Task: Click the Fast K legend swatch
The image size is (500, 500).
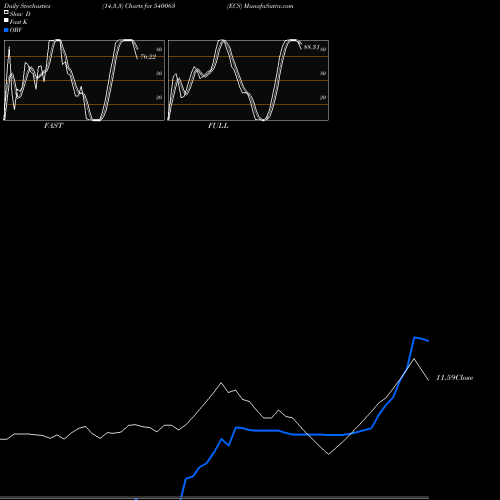Action: (6, 20)
